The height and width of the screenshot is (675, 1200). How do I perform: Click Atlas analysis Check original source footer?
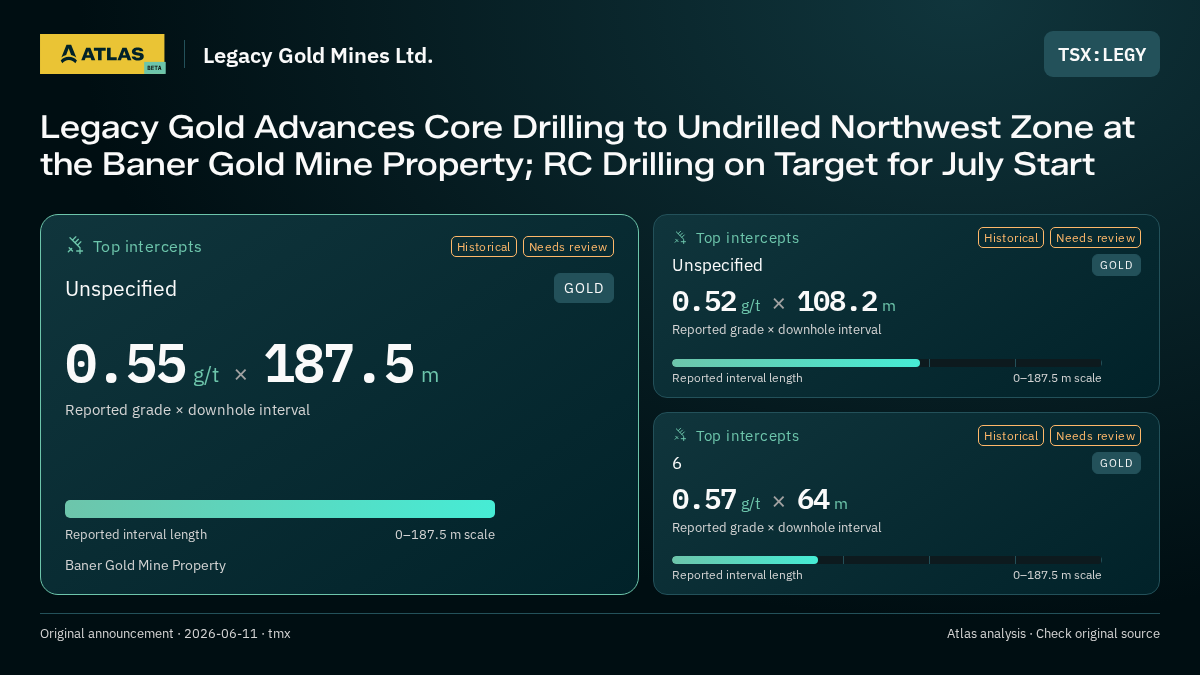tap(1053, 634)
